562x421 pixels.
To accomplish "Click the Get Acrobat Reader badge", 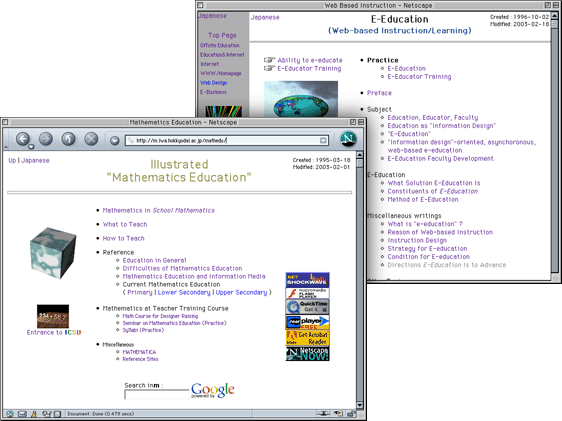I will (308, 338).
